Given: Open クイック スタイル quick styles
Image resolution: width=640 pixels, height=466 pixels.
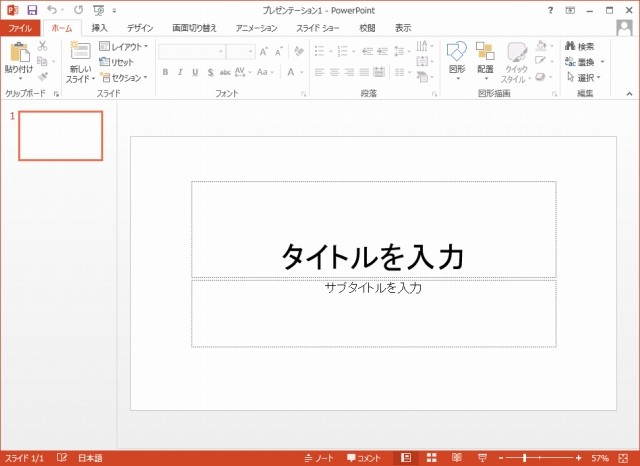Looking at the screenshot, I should coord(515,62).
